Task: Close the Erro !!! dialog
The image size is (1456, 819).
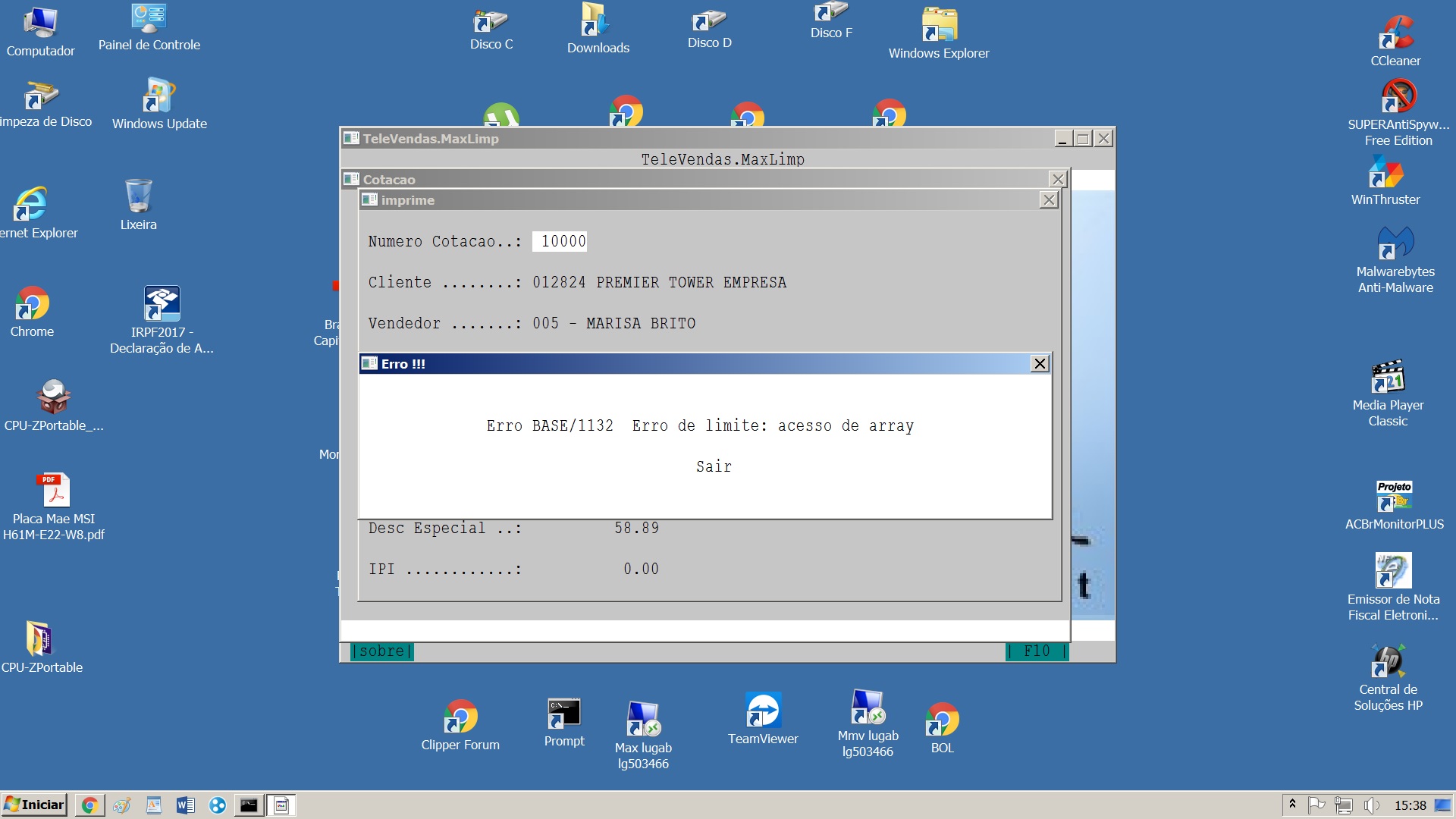Action: tap(1040, 364)
